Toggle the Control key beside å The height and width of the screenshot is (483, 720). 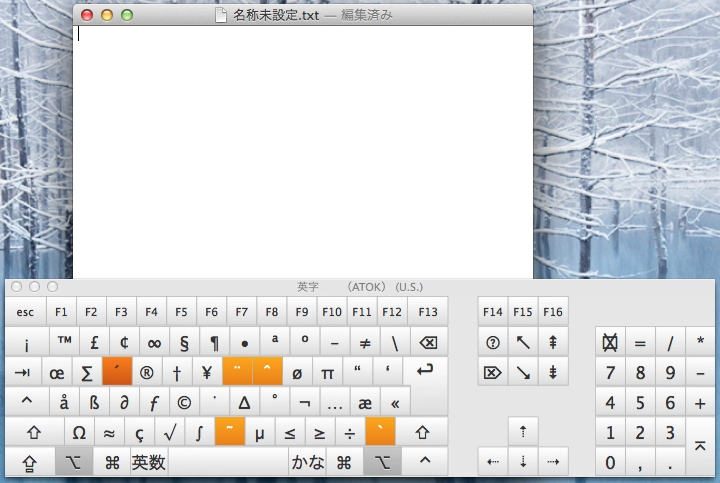[x=27, y=401]
